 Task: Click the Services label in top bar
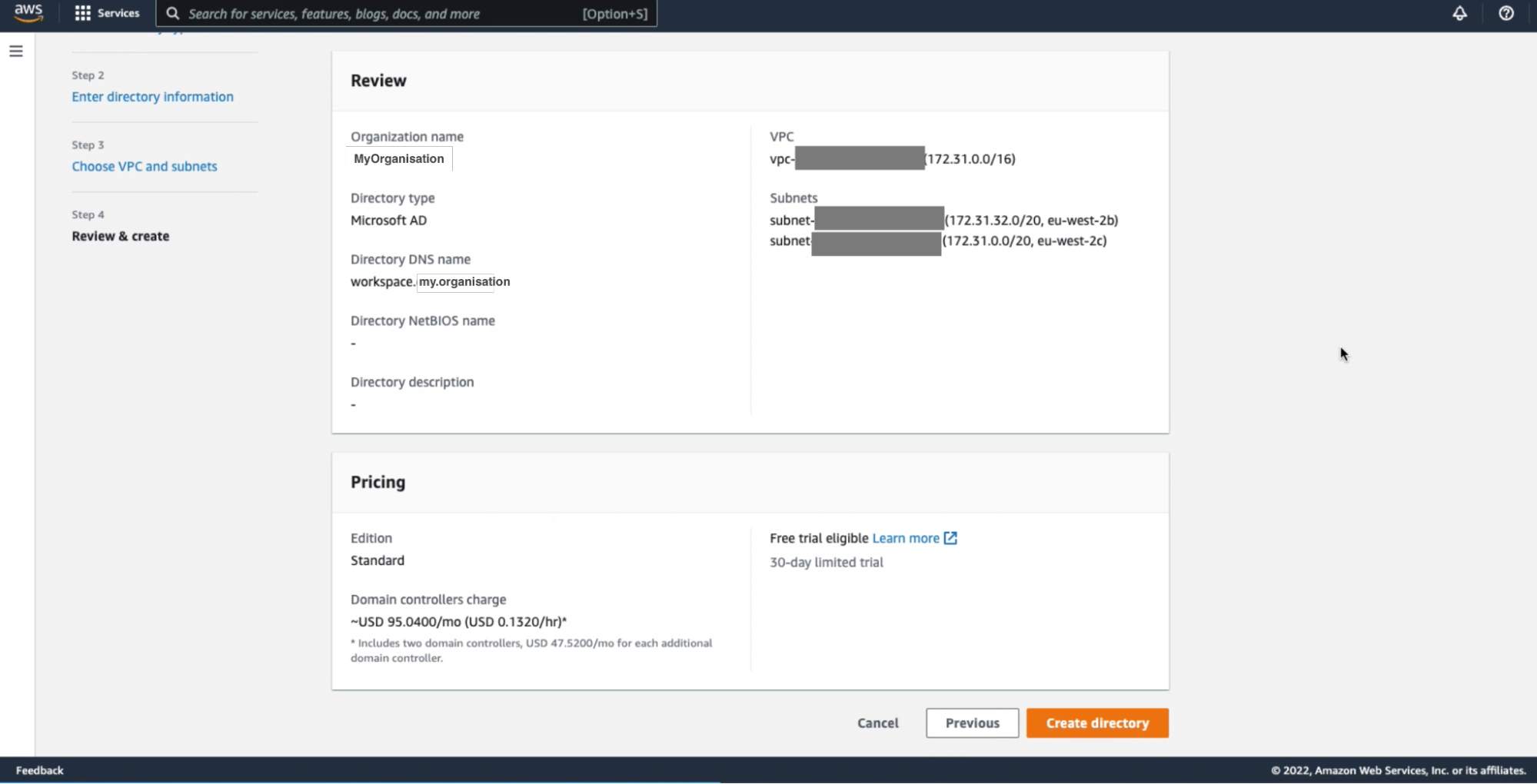click(118, 13)
